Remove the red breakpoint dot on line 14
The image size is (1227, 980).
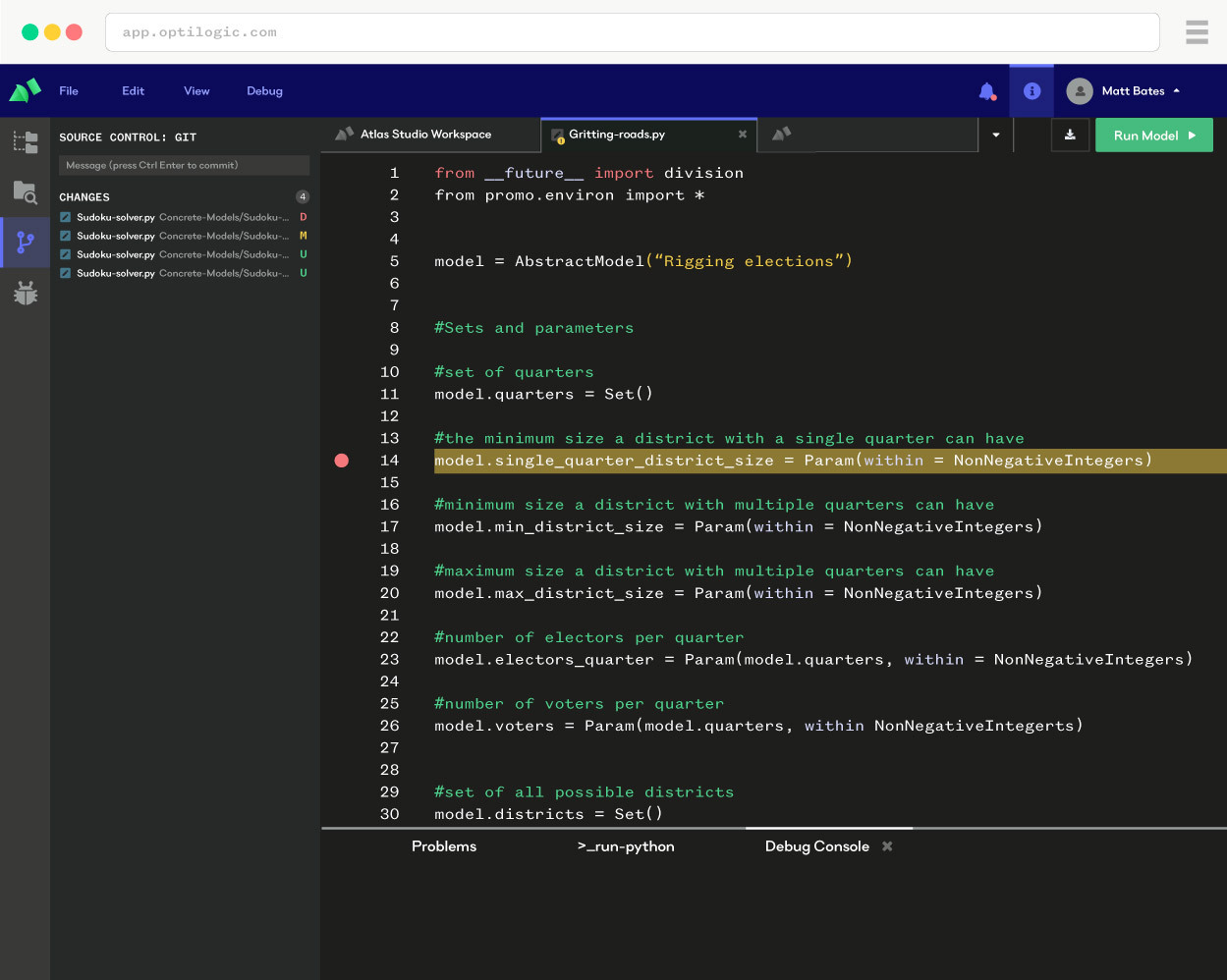[x=342, y=461]
